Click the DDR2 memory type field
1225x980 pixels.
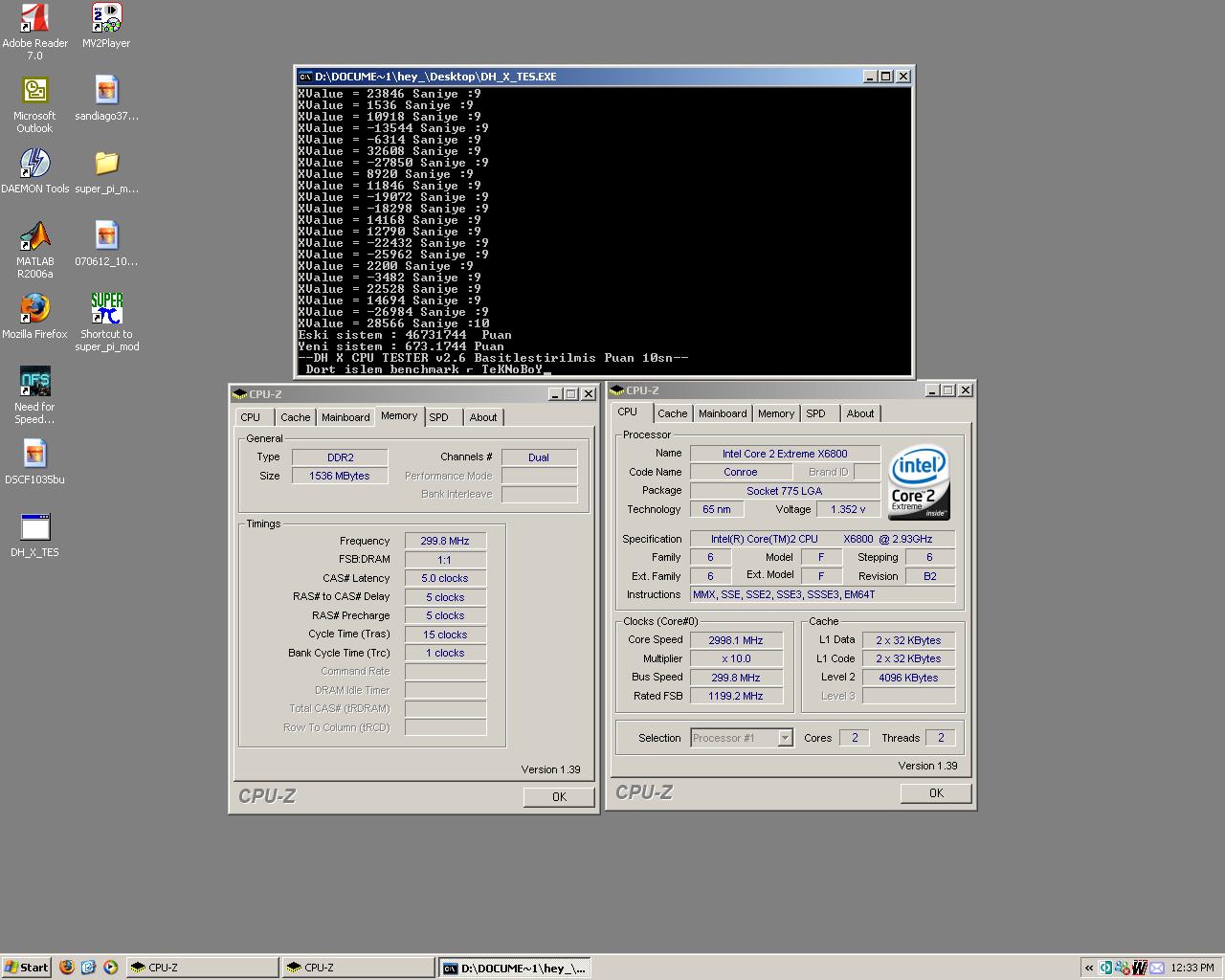tap(340, 457)
